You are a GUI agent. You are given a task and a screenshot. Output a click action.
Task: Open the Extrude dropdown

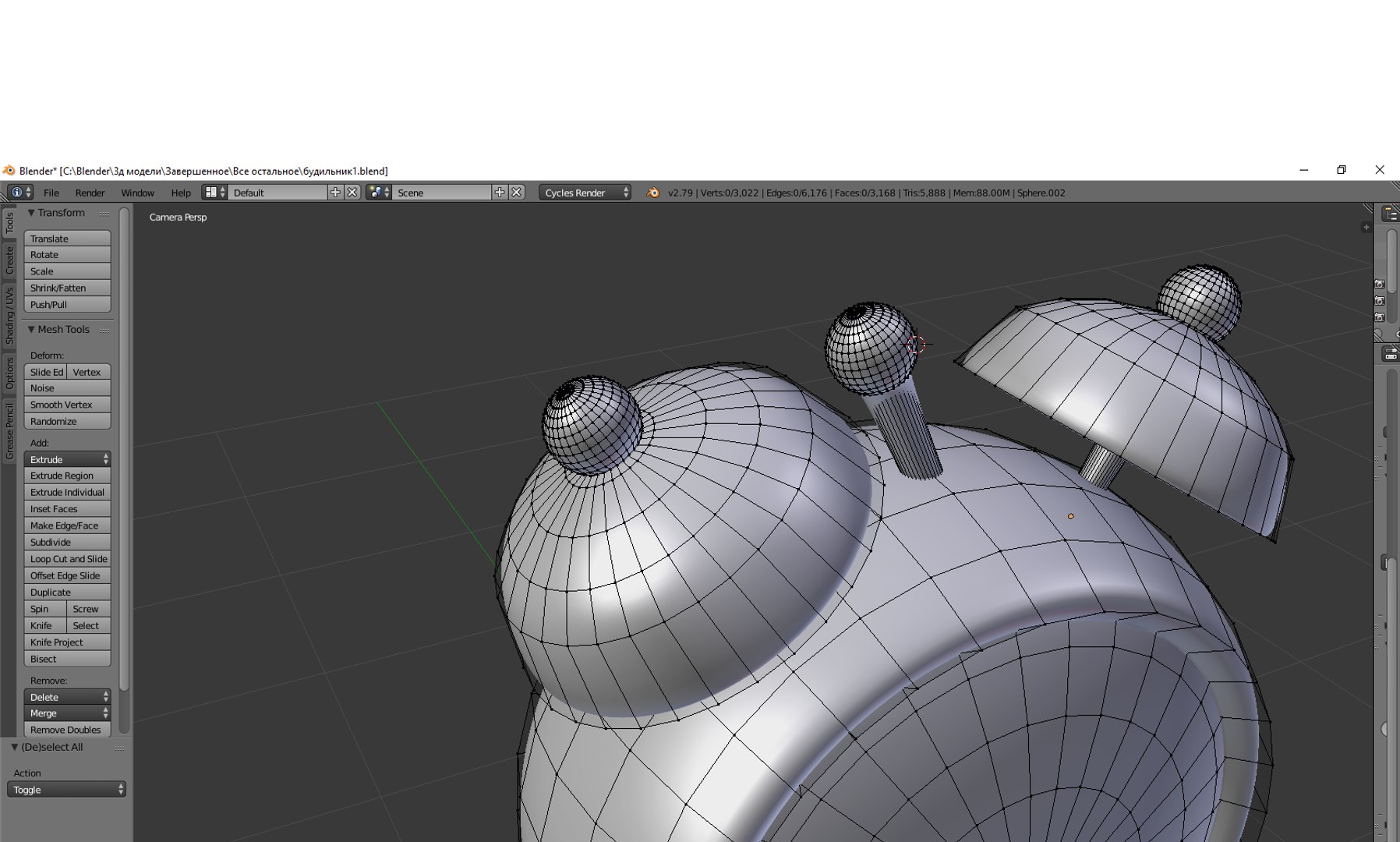(67, 459)
